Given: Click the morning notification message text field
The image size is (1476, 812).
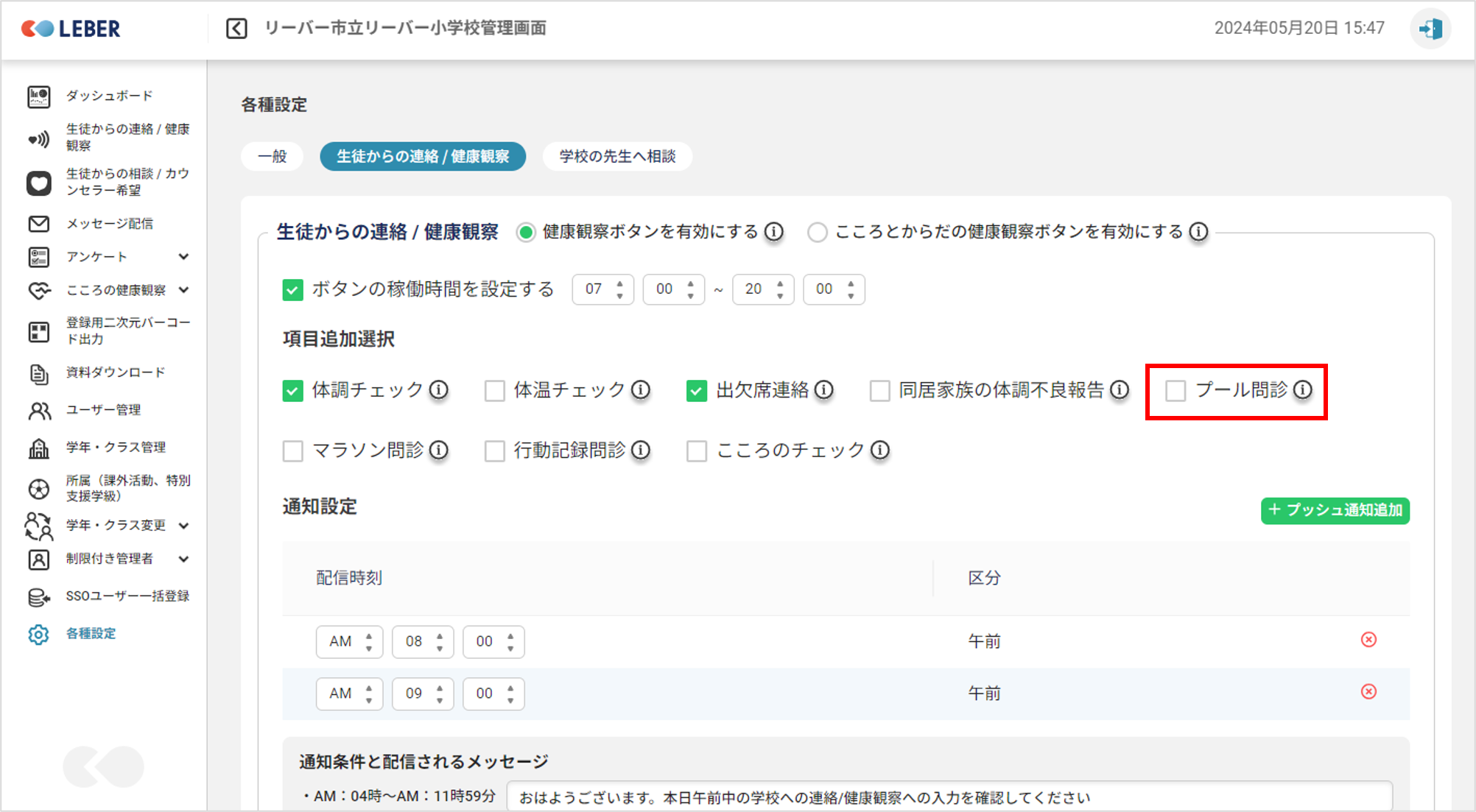Looking at the screenshot, I should 949,797.
